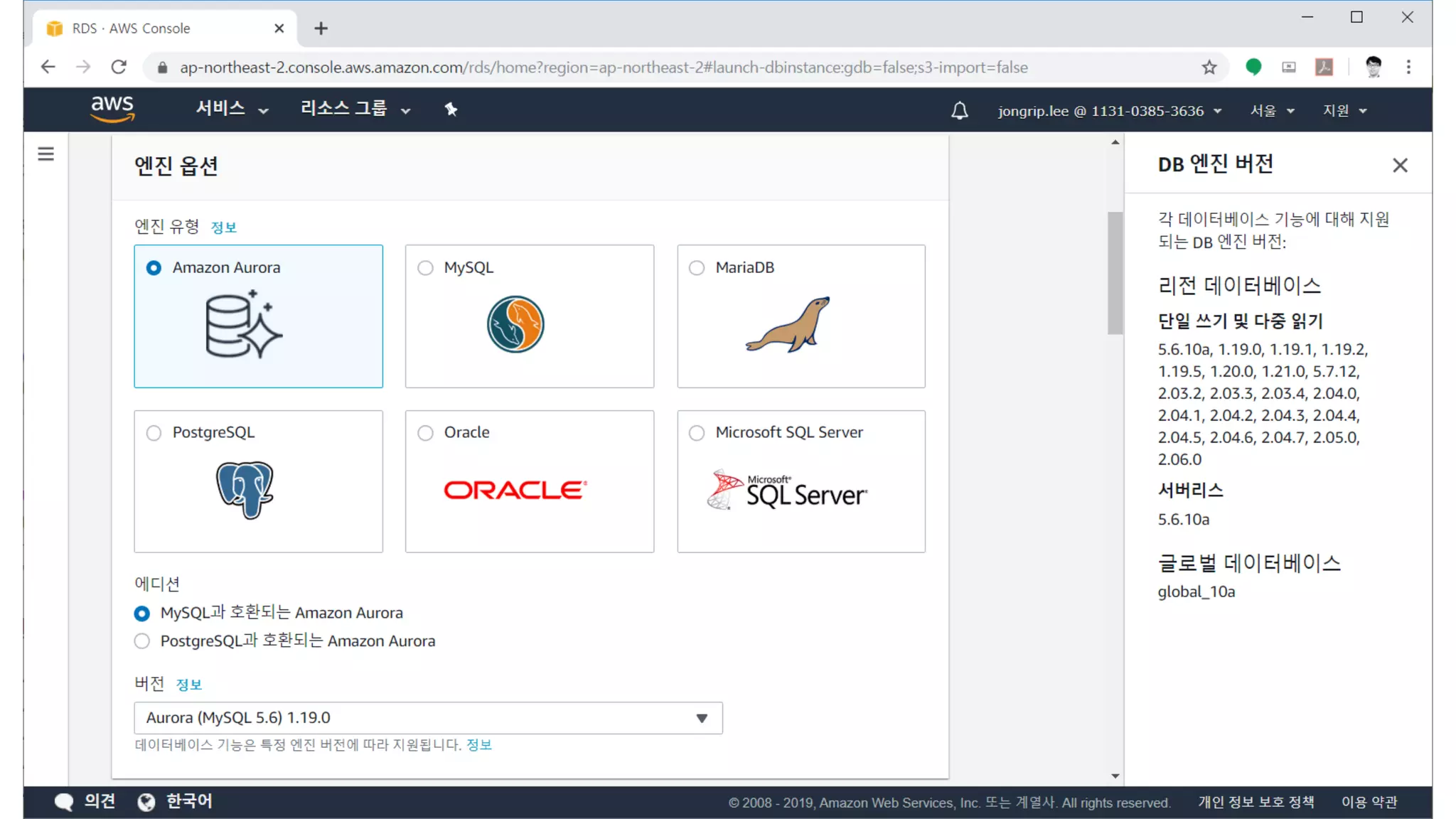Click the global_10a version text
Screen dimensions: 1456x819
pyautogui.click(x=1196, y=592)
